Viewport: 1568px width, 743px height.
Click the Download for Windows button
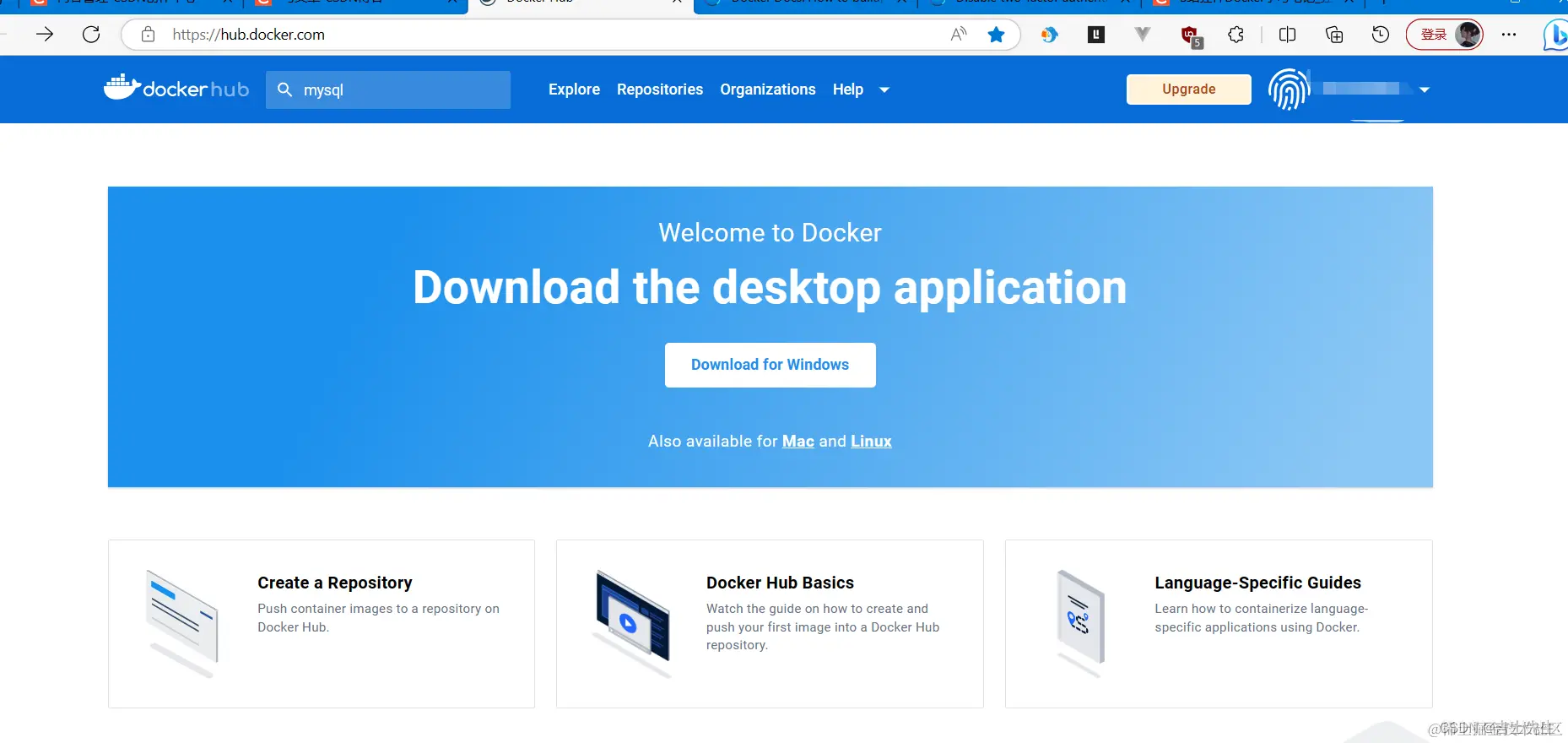coord(770,365)
